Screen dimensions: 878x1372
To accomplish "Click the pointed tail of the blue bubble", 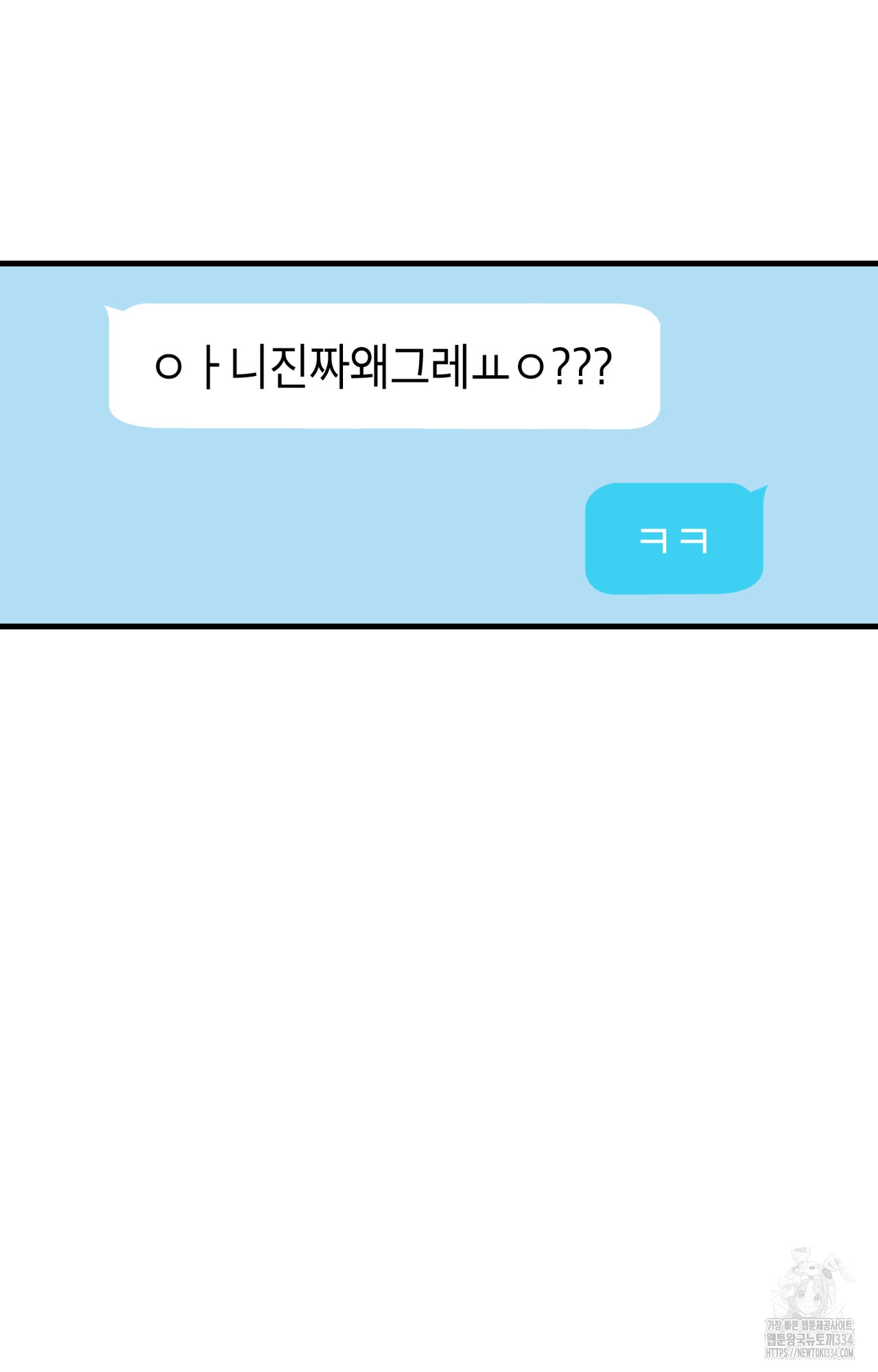I will click(759, 491).
